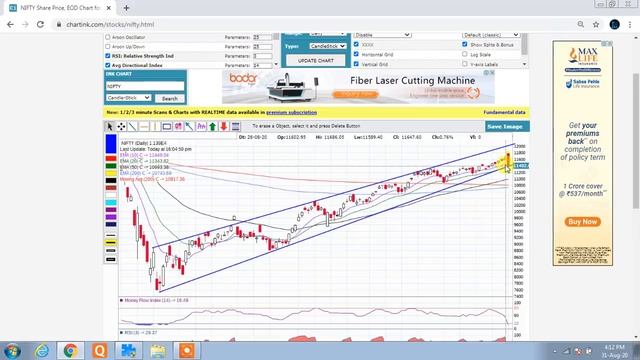Select the move/pan crosshair tool
Screen dimensions: 640x360
coord(121,127)
